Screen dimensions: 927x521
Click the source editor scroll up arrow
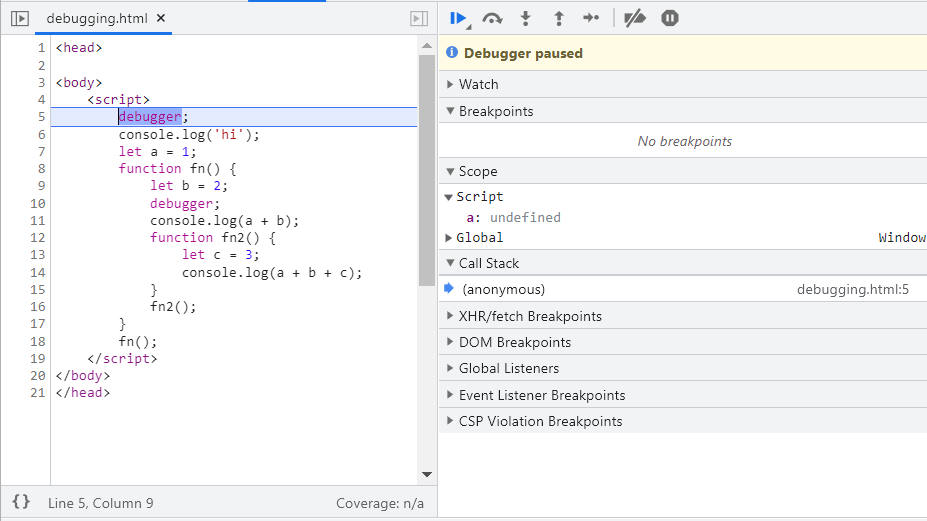[x=427, y=46]
